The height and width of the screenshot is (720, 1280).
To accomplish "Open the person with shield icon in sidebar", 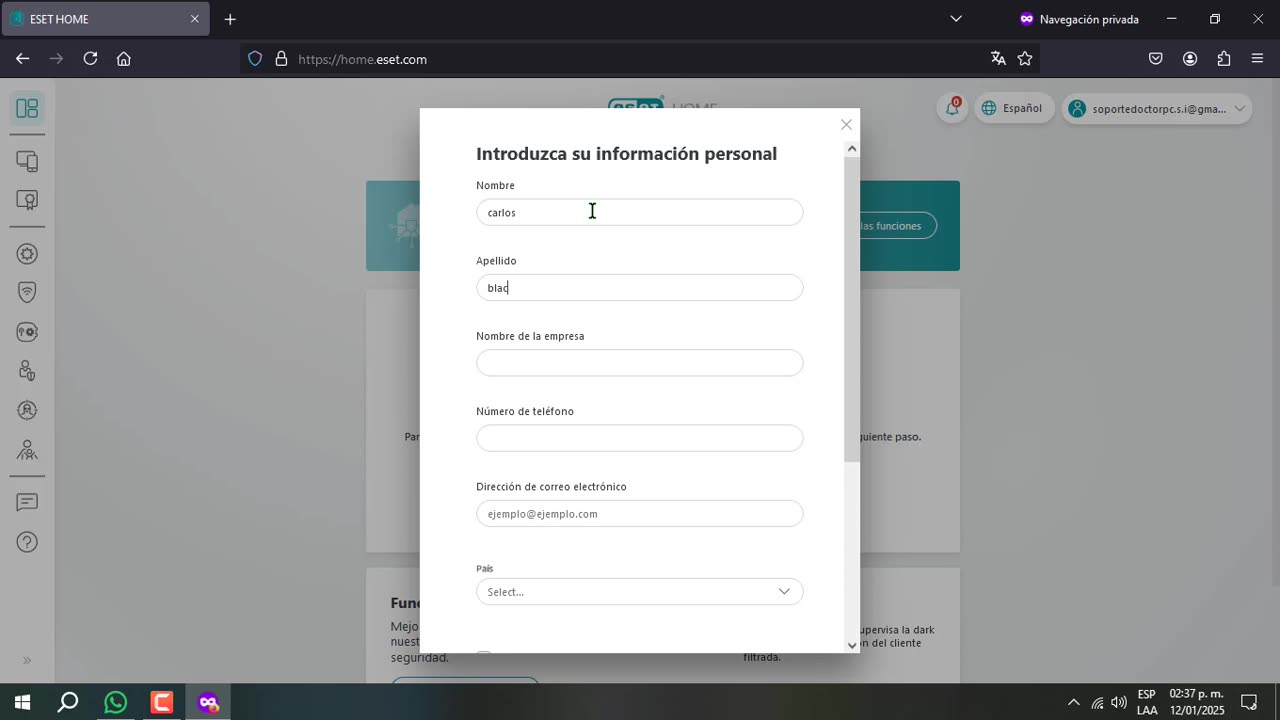I will click(27, 371).
